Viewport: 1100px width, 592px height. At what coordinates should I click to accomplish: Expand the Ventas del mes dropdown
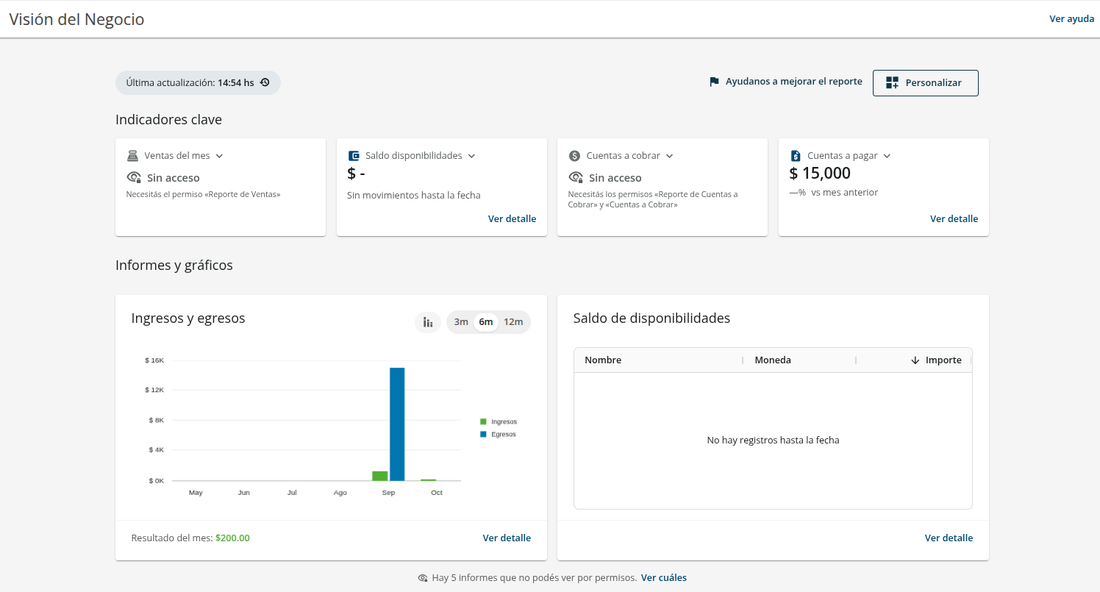coord(220,156)
